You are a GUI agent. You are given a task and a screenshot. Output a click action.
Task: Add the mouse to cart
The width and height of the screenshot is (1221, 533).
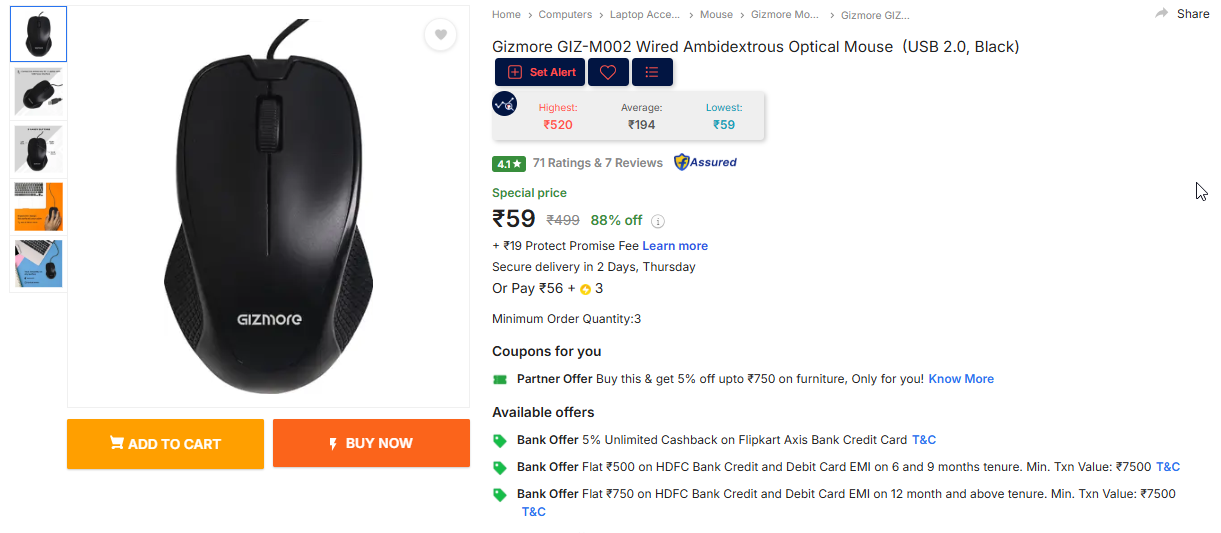[165, 444]
